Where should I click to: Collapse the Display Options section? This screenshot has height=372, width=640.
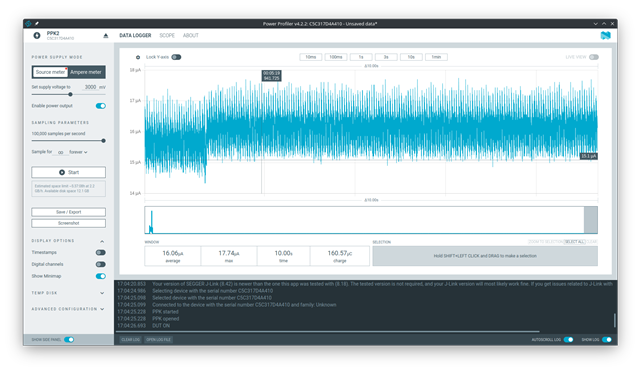click(x=102, y=241)
